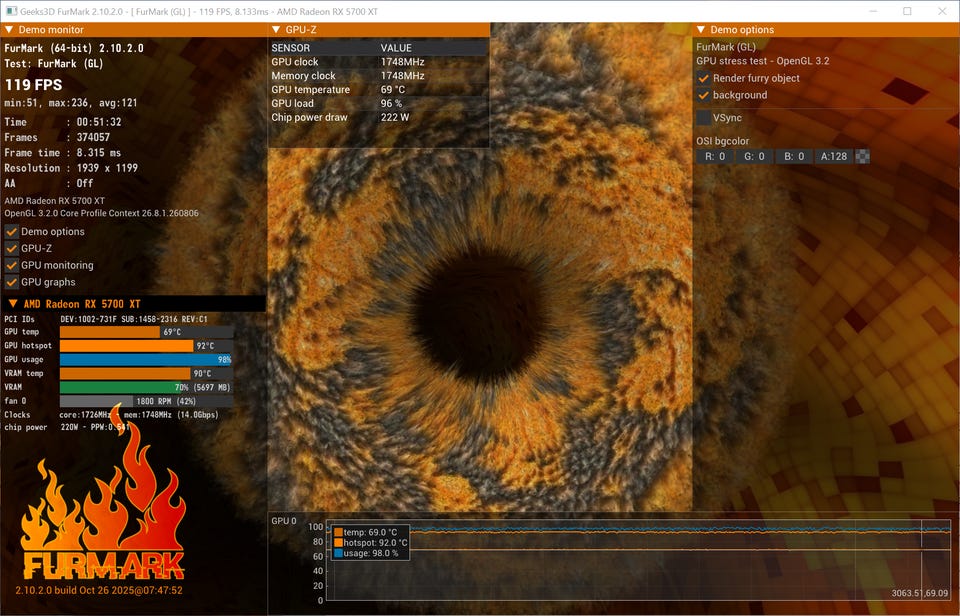Click the VRAM temp 90°C bar
Viewport: 960px width, 616px height.
(146, 374)
